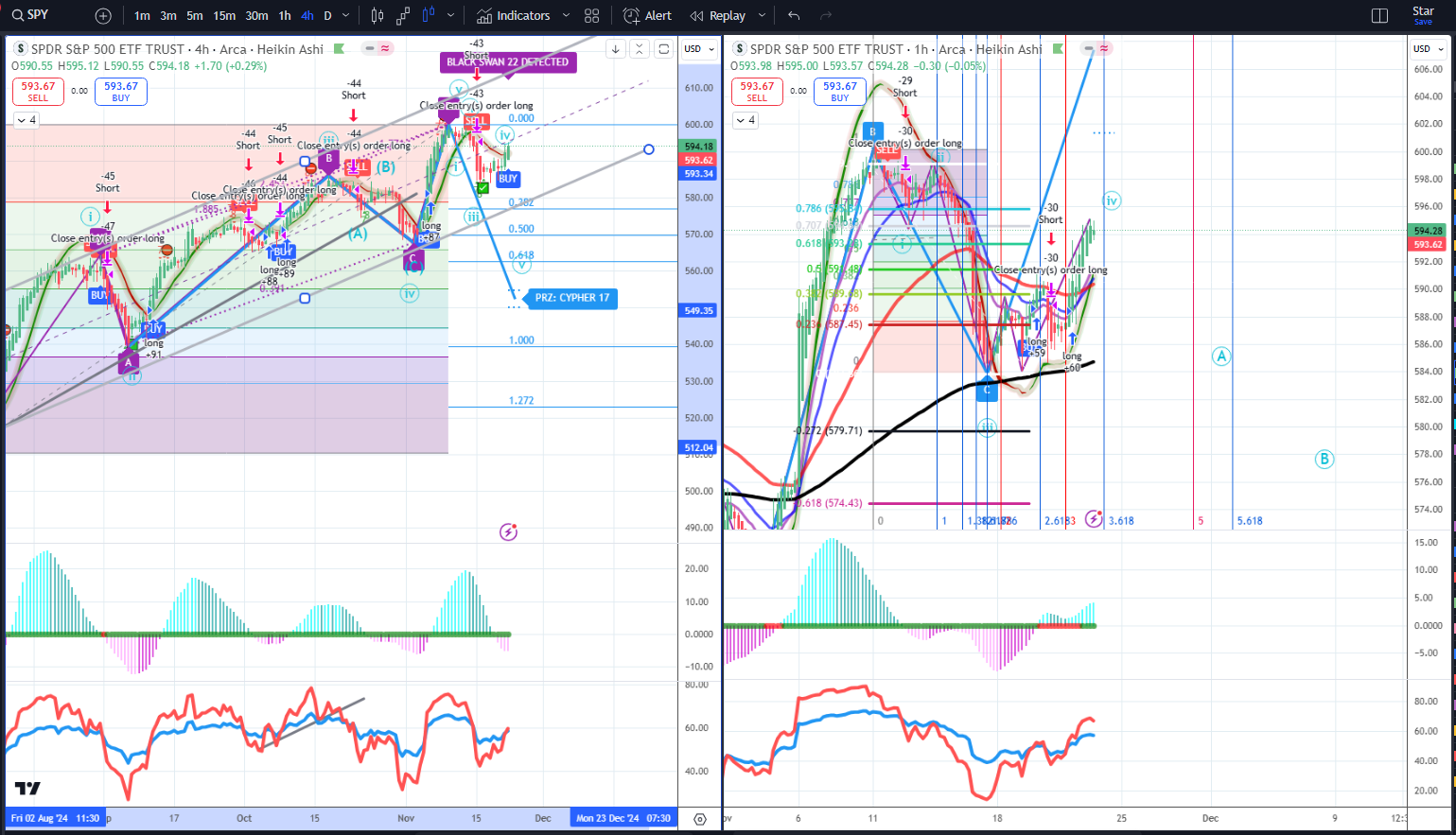Viewport: 1456px width, 835px height.
Task: Click the TradingView logo on left chart
Action: [x=27, y=789]
